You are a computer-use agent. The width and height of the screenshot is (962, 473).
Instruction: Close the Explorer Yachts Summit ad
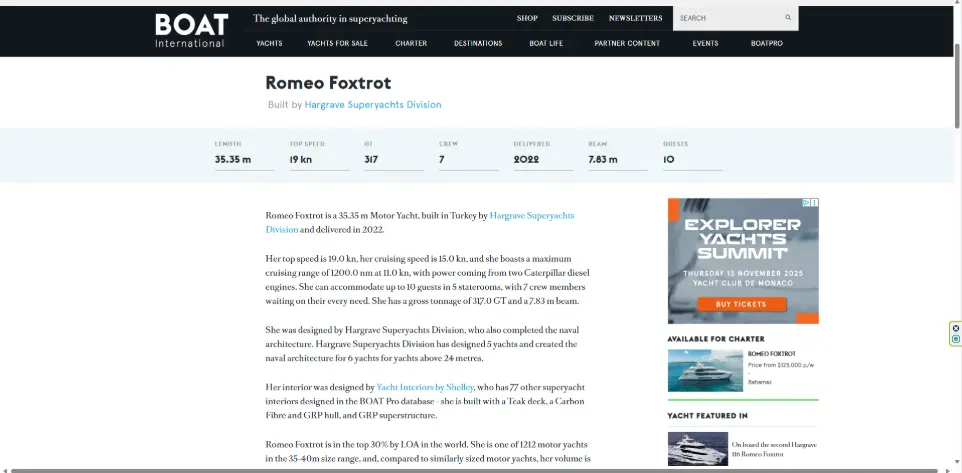pos(815,203)
